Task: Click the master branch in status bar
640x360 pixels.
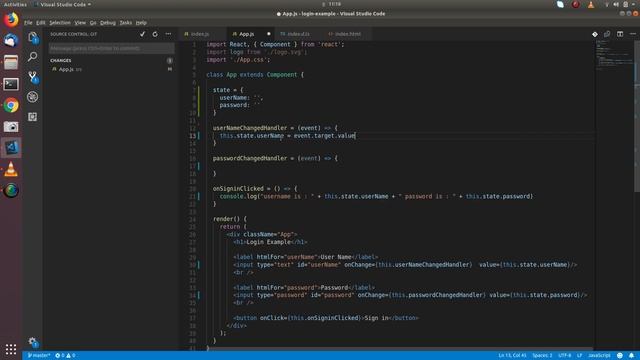Action: [39, 356]
